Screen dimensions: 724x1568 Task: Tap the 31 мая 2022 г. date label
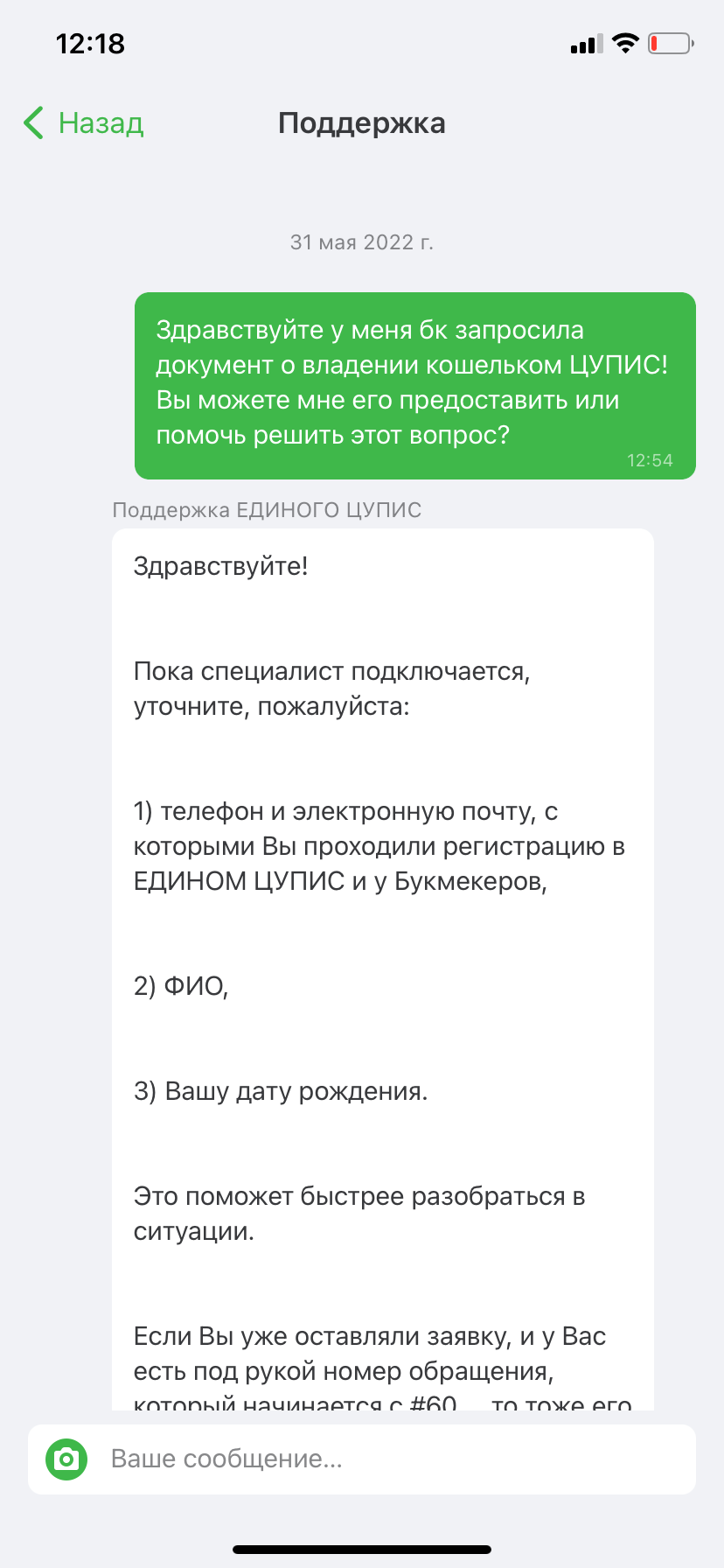[x=362, y=241]
